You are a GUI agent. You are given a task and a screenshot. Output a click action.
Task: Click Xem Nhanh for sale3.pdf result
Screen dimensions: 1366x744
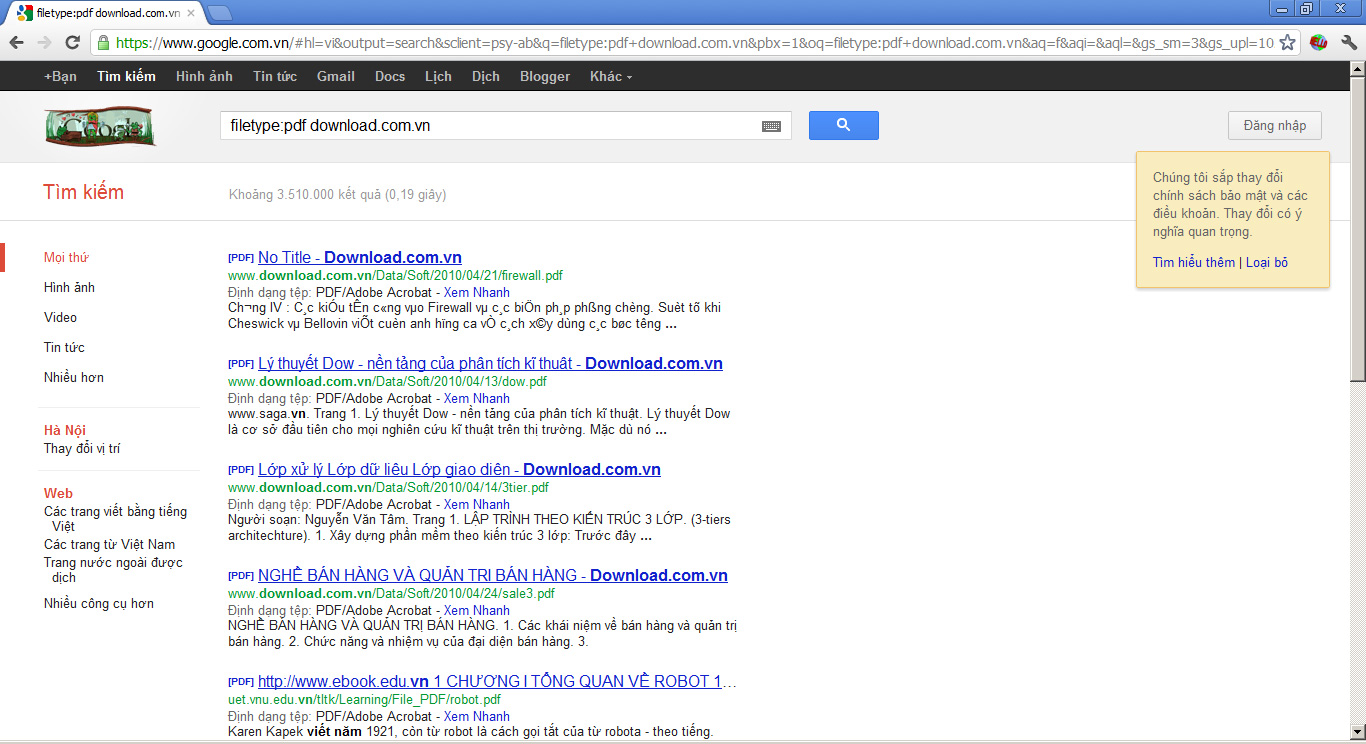(477, 610)
